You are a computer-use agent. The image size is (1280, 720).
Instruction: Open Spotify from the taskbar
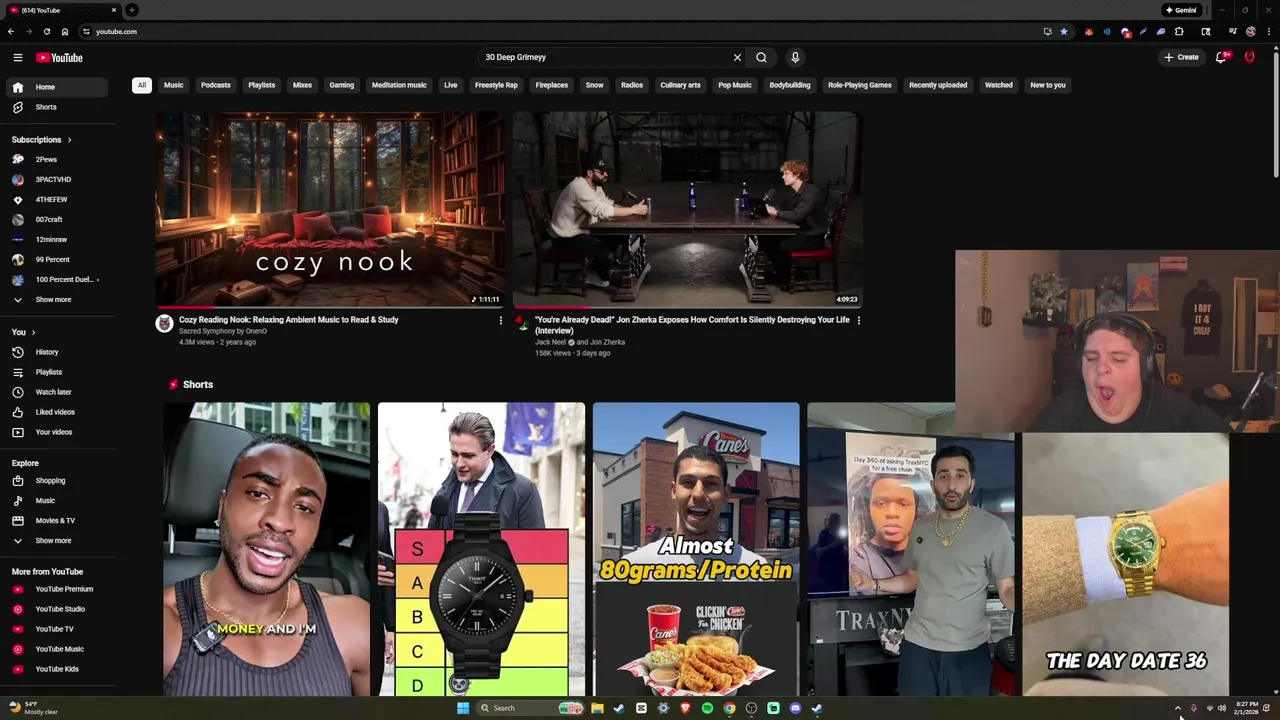(x=707, y=708)
